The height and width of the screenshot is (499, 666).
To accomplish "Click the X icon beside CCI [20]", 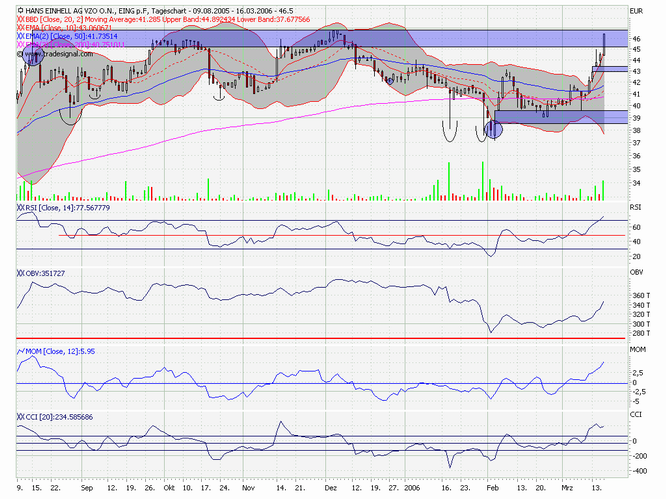I will [x=21, y=415].
